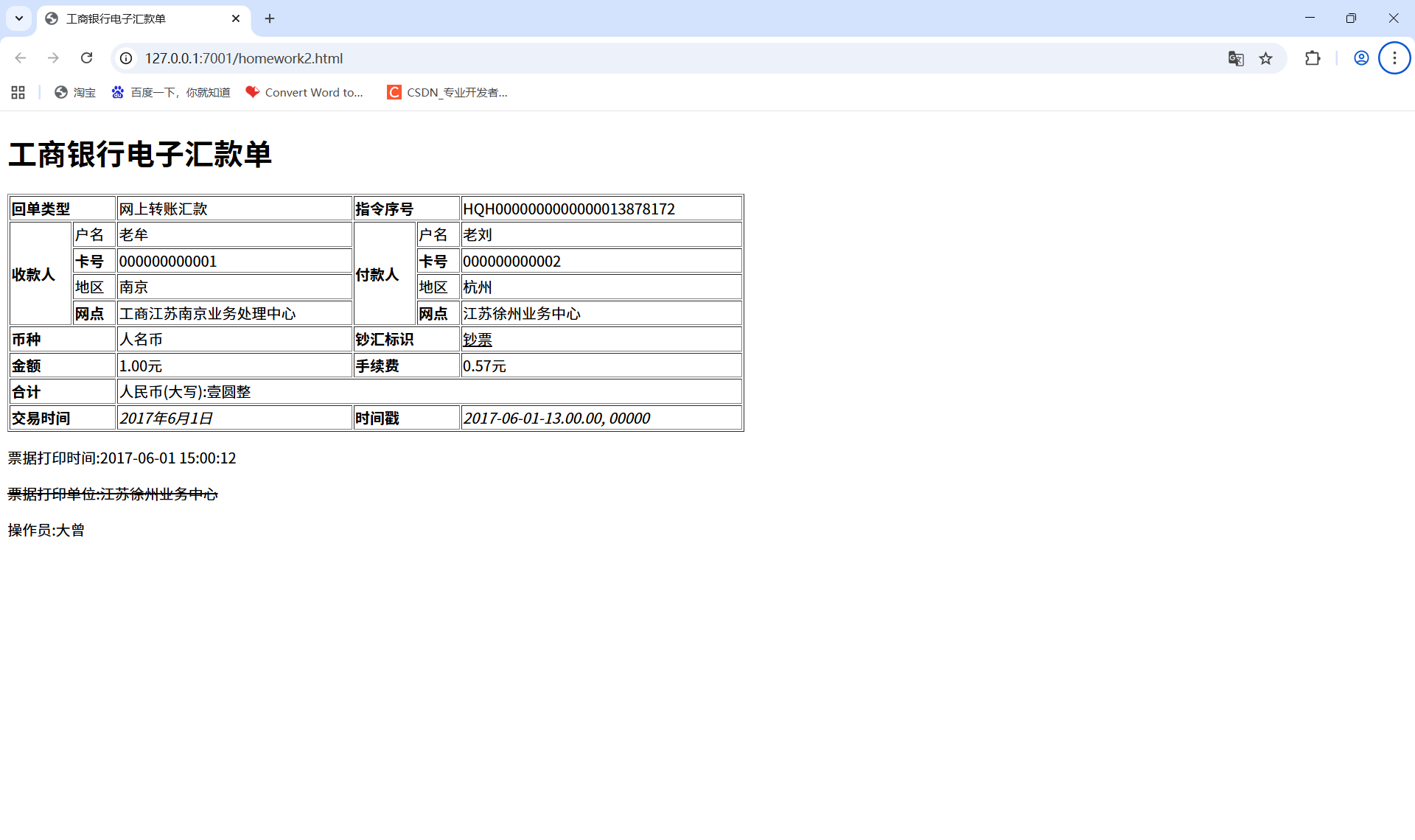Viewport: 1415px width, 840px height.
Task: Open the 百度一下 bookmark
Action: [x=171, y=92]
